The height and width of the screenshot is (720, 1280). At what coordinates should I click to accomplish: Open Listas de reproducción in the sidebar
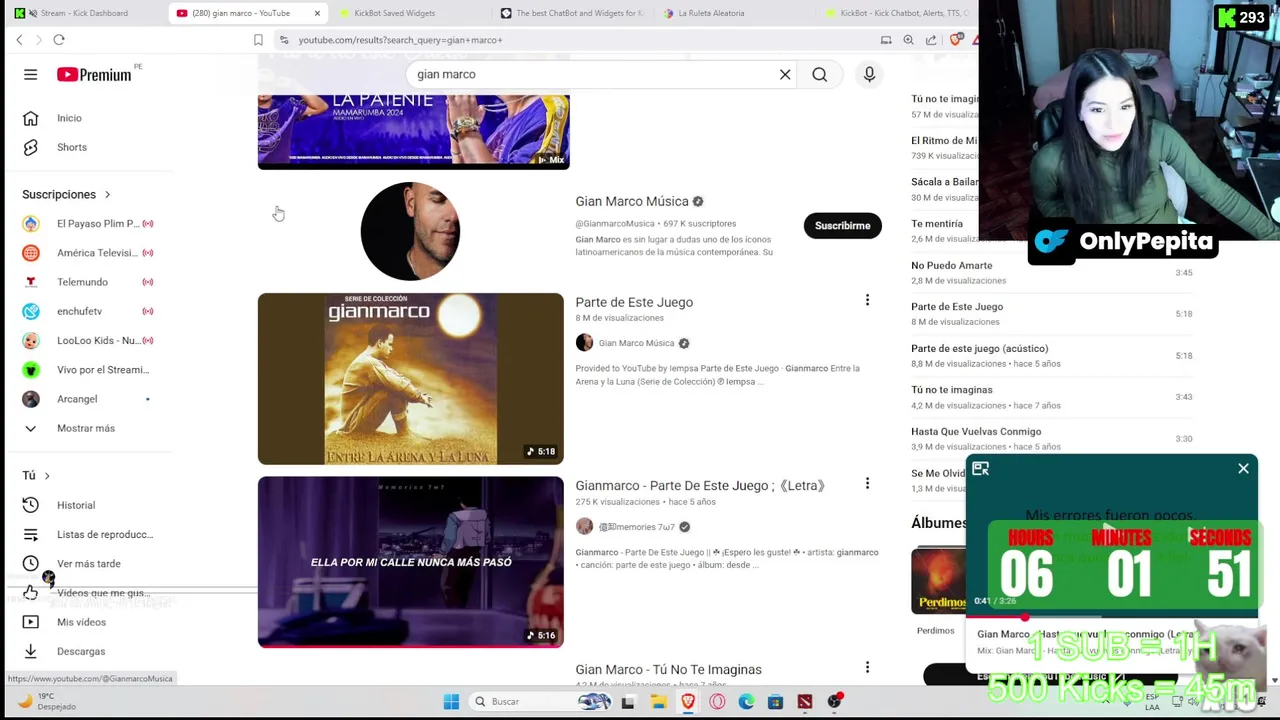pyautogui.click(x=104, y=534)
